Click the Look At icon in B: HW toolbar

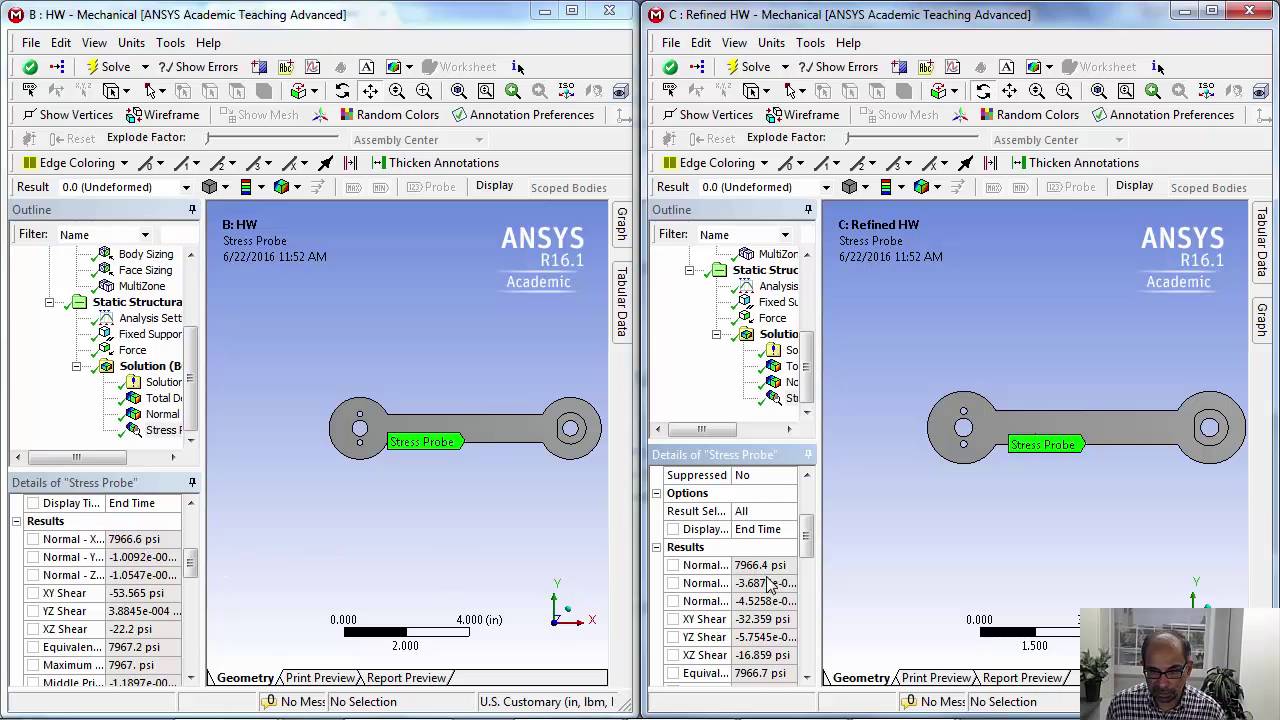(x=593, y=91)
